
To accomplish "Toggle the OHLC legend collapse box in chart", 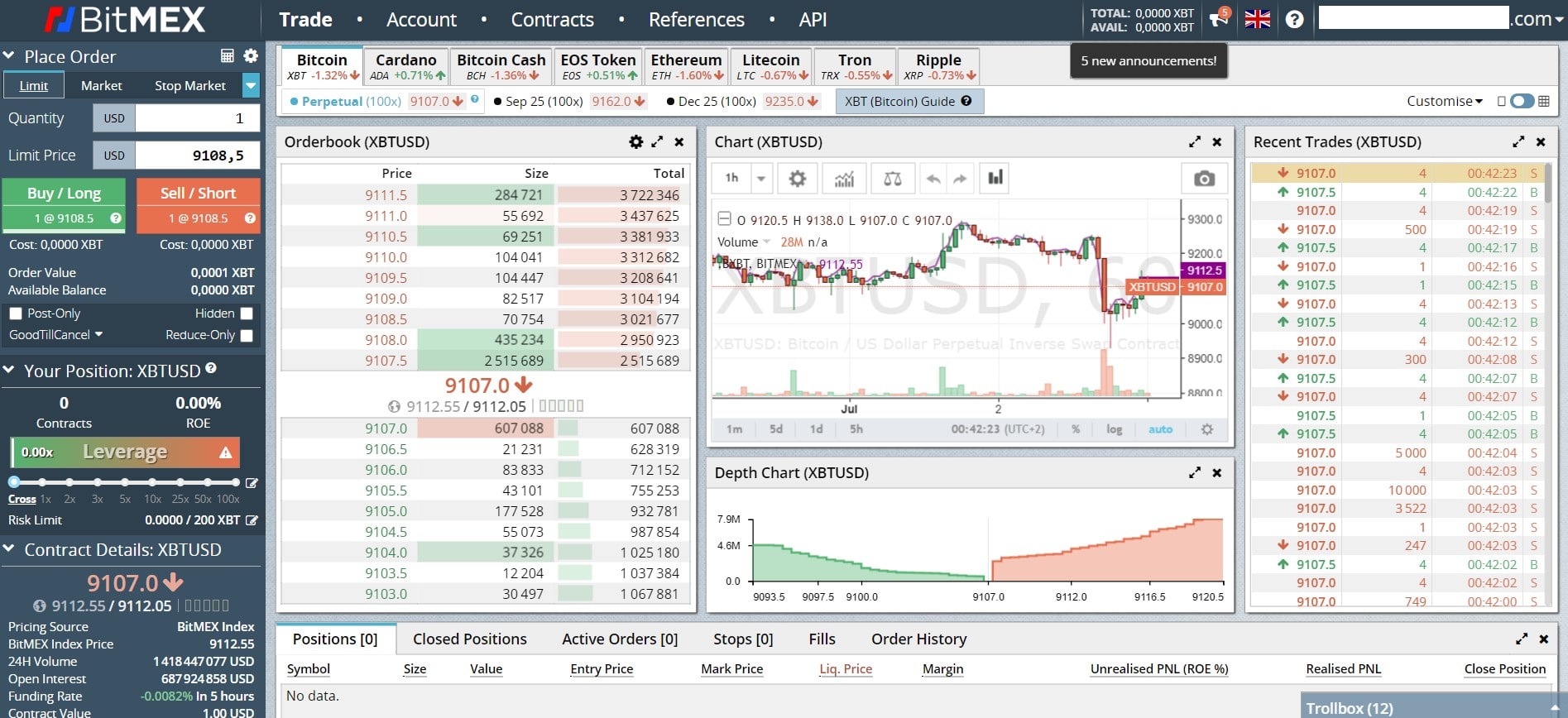I will coord(724,219).
